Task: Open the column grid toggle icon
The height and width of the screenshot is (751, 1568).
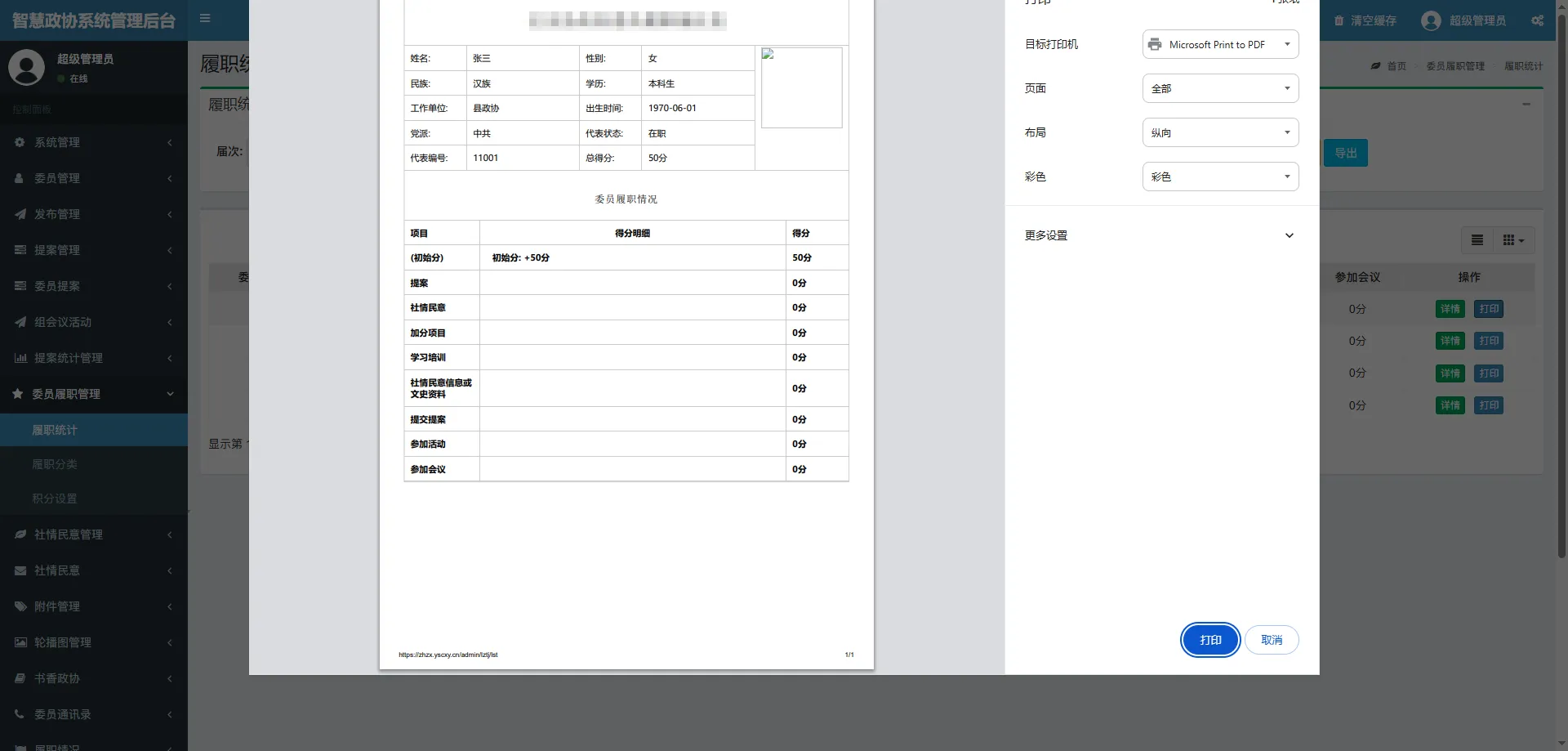Action: coord(1512,240)
